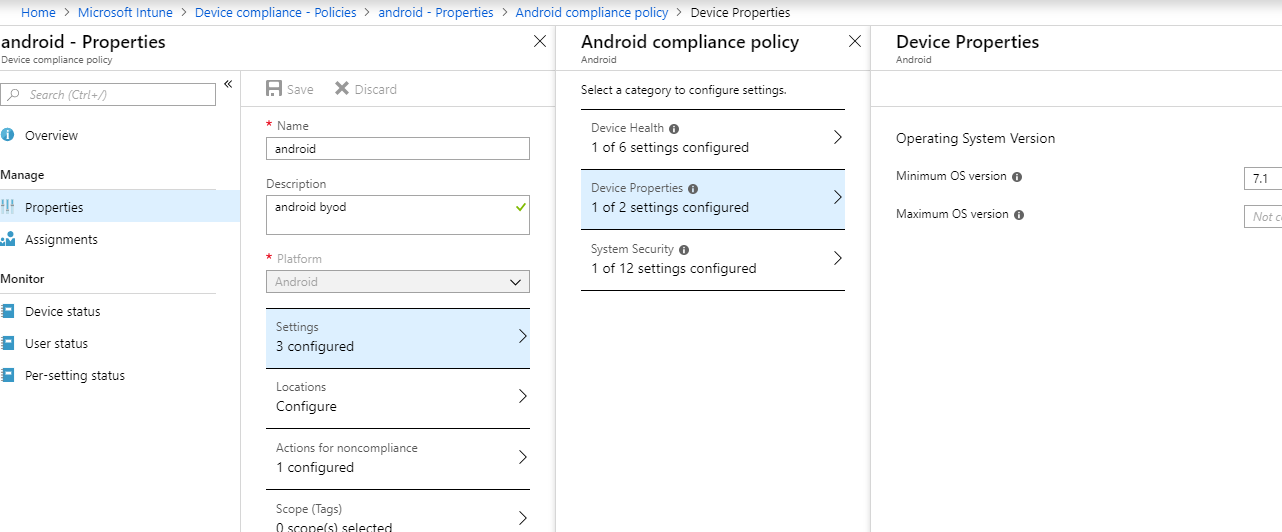1282x532 pixels.
Task: Click the Save disk icon
Action: click(274, 89)
